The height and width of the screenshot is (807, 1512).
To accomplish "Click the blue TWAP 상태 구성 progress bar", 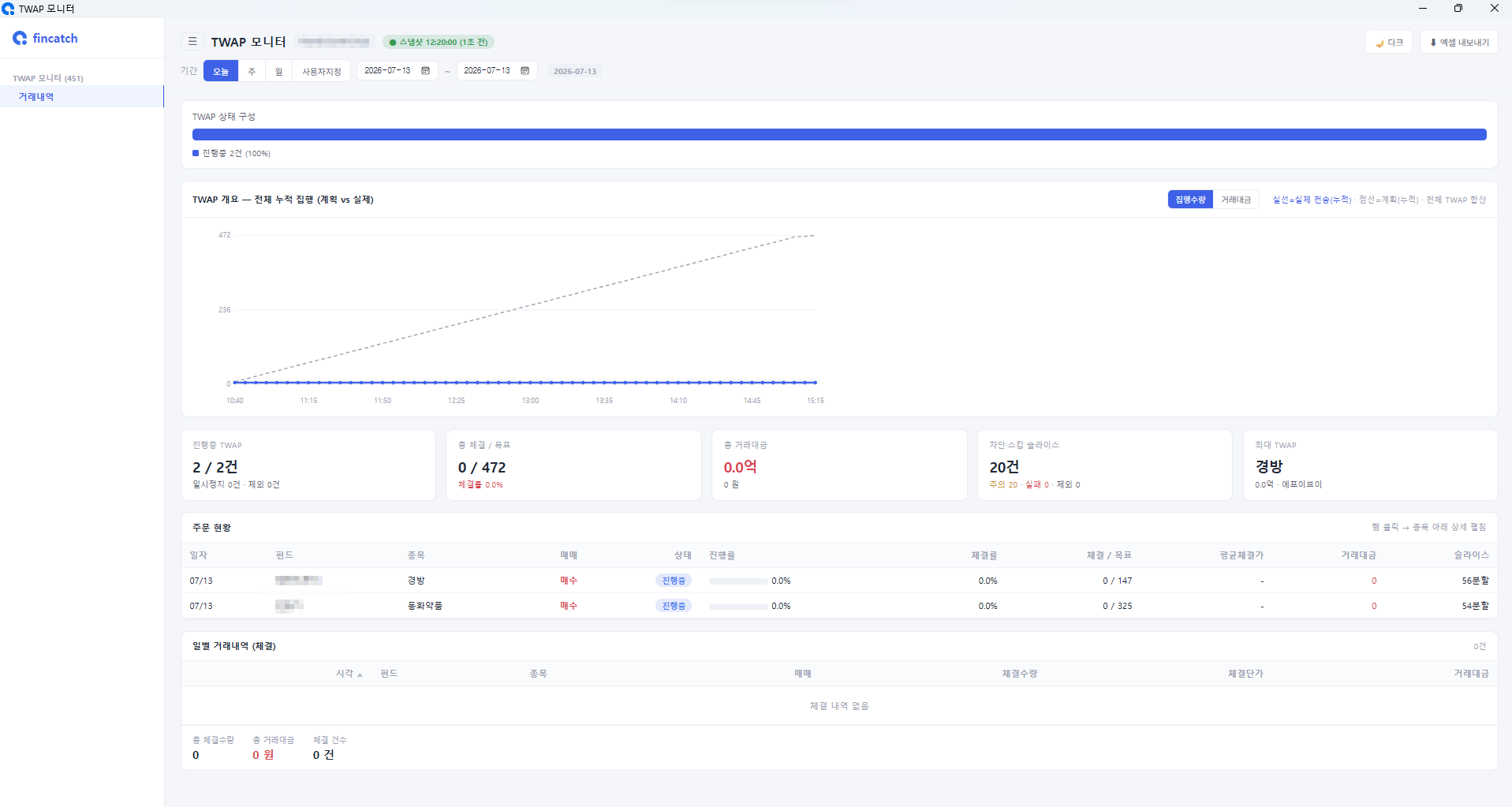I will coord(839,135).
